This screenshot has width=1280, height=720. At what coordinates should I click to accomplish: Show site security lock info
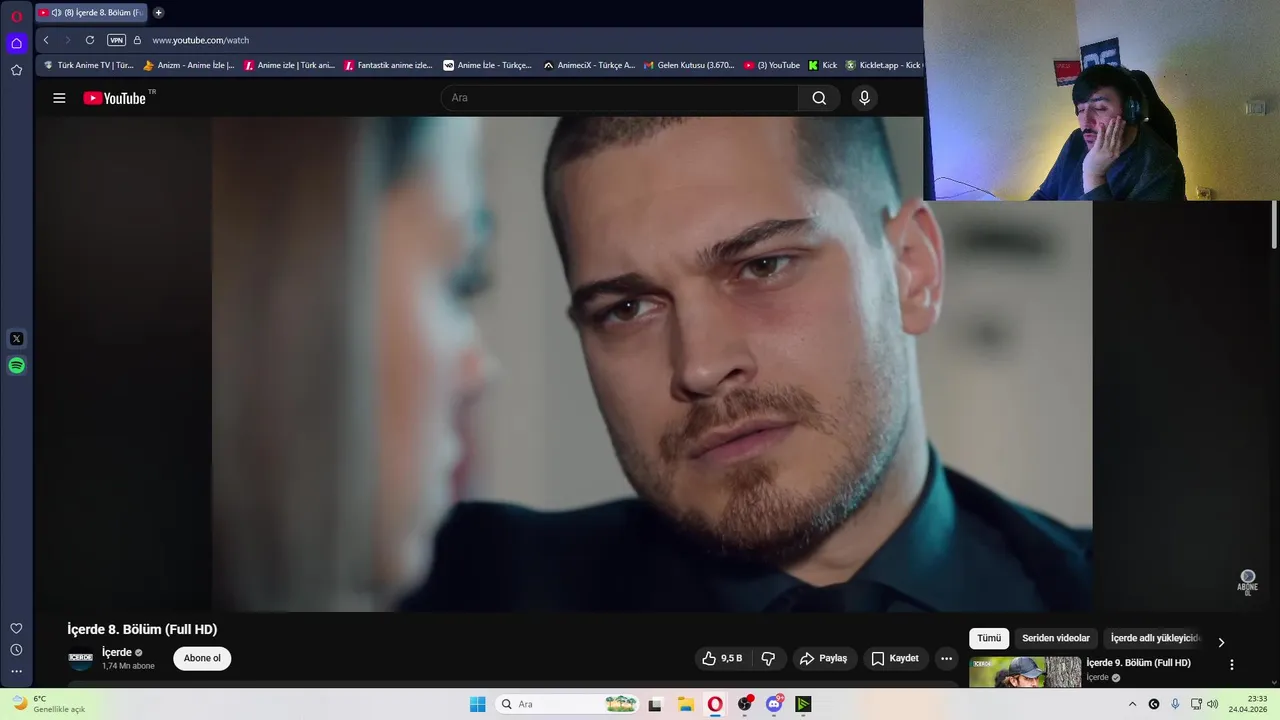[x=138, y=40]
